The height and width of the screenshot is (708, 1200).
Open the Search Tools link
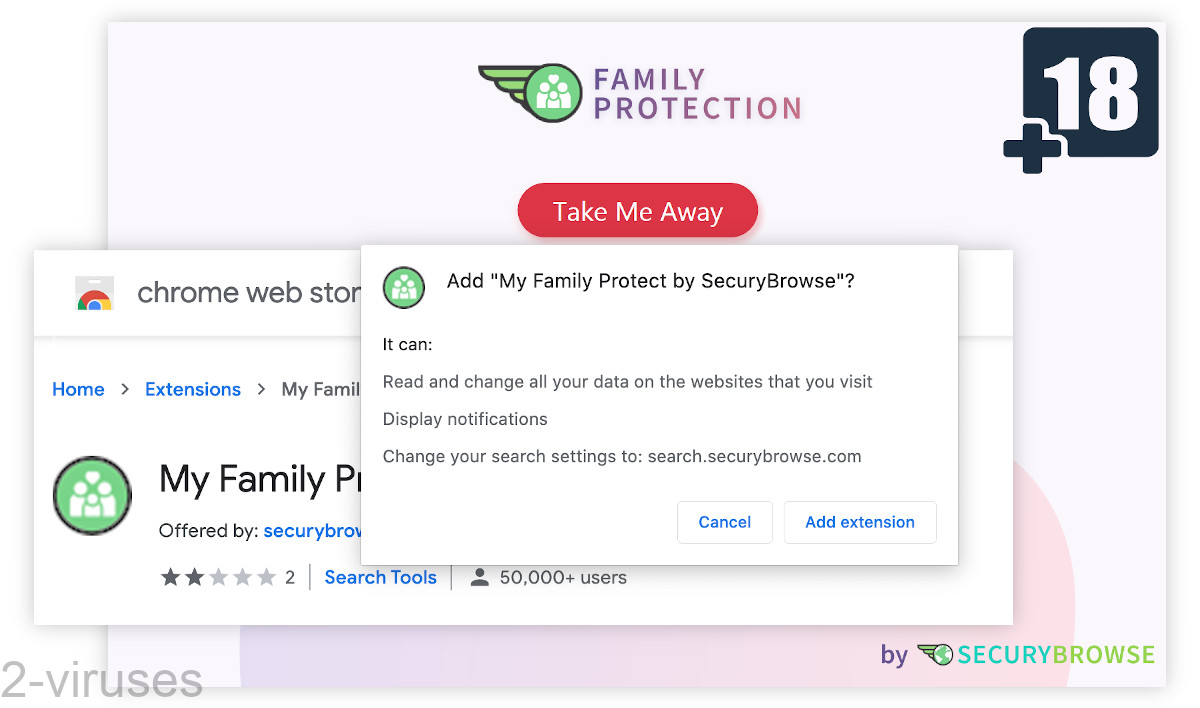pyautogui.click(x=380, y=577)
